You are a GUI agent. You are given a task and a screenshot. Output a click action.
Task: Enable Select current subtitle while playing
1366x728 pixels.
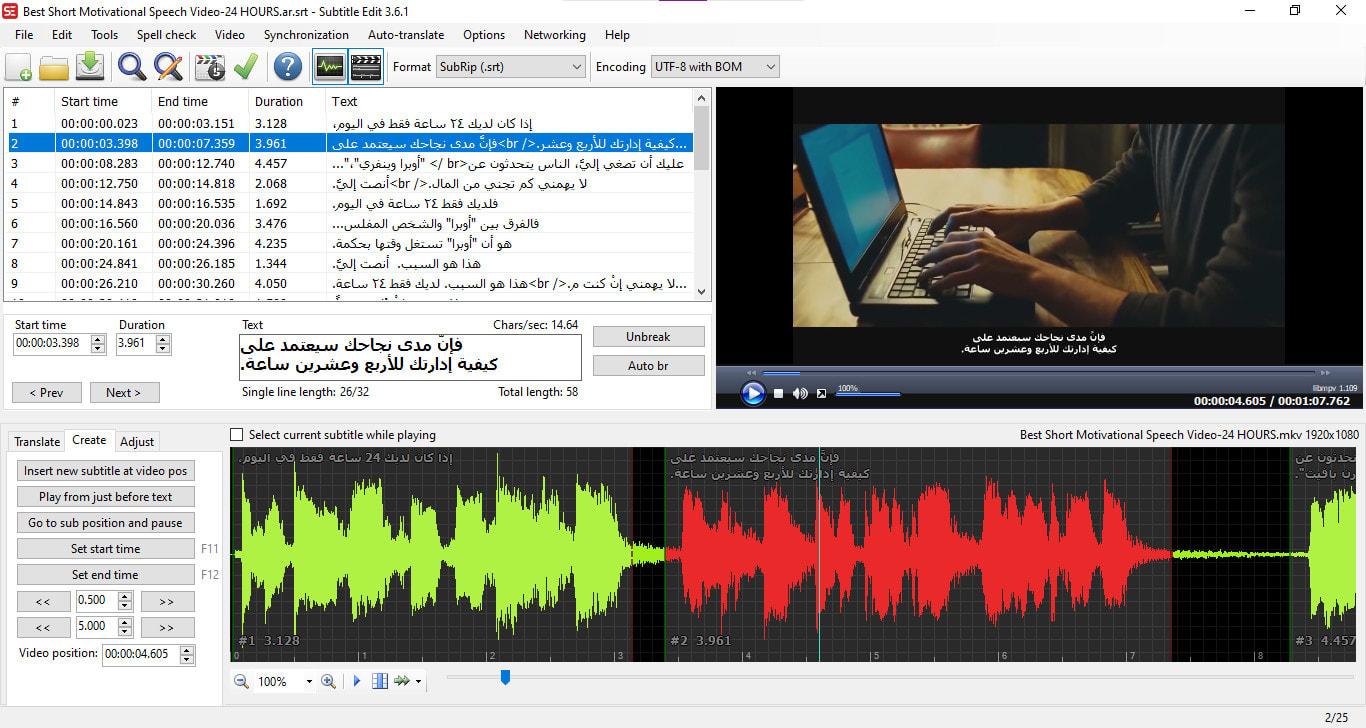coord(236,434)
